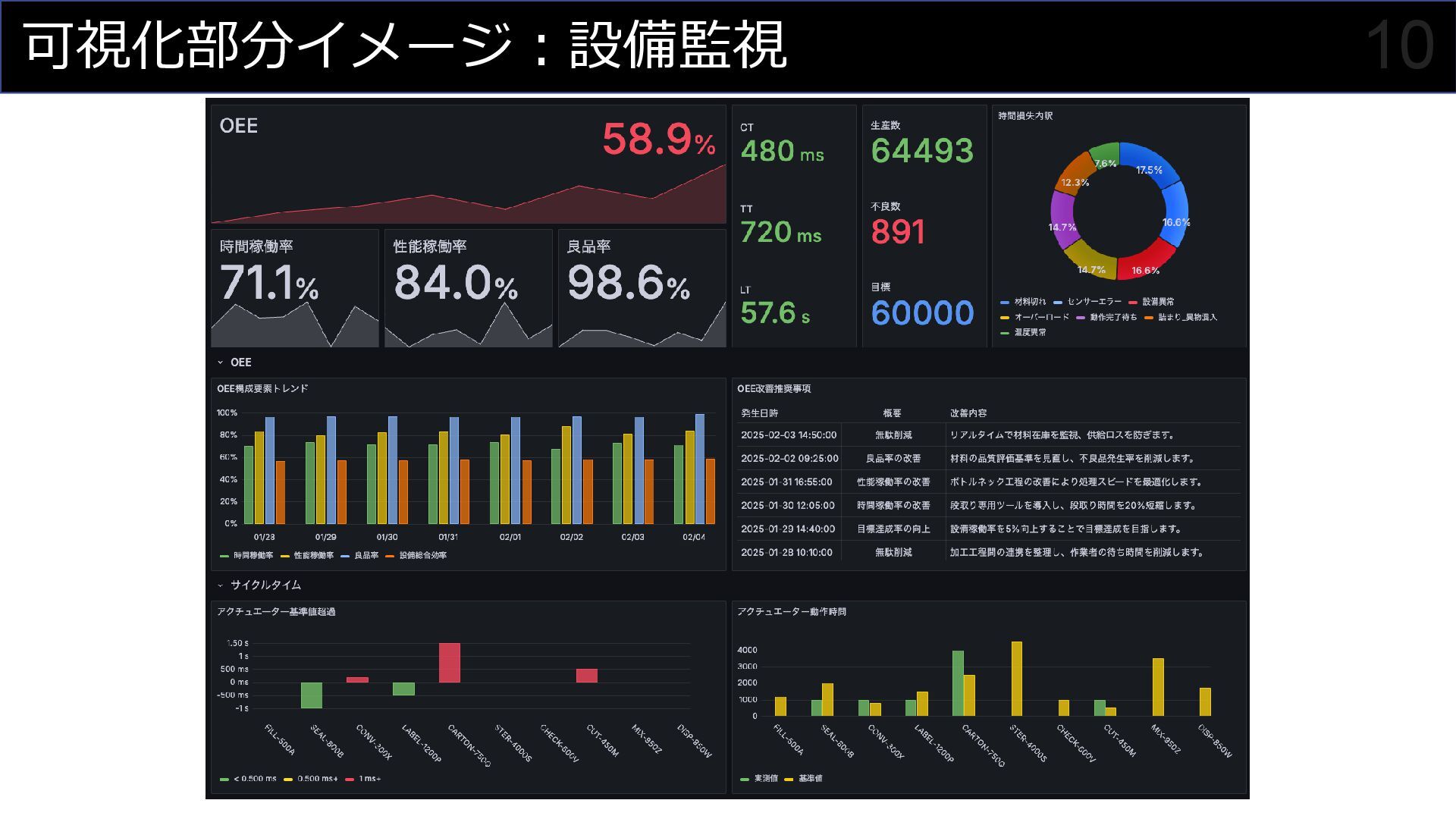The height and width of the screenshot is (819, 1456).
Task: Click the 実測値 green legend marker
Action: coord(745,780)
